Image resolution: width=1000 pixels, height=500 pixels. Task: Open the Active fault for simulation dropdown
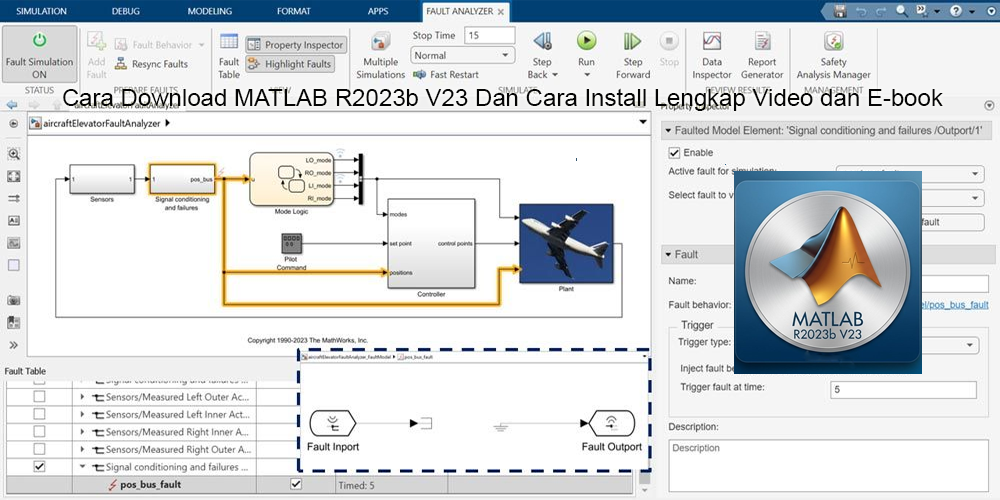point(910,173)
